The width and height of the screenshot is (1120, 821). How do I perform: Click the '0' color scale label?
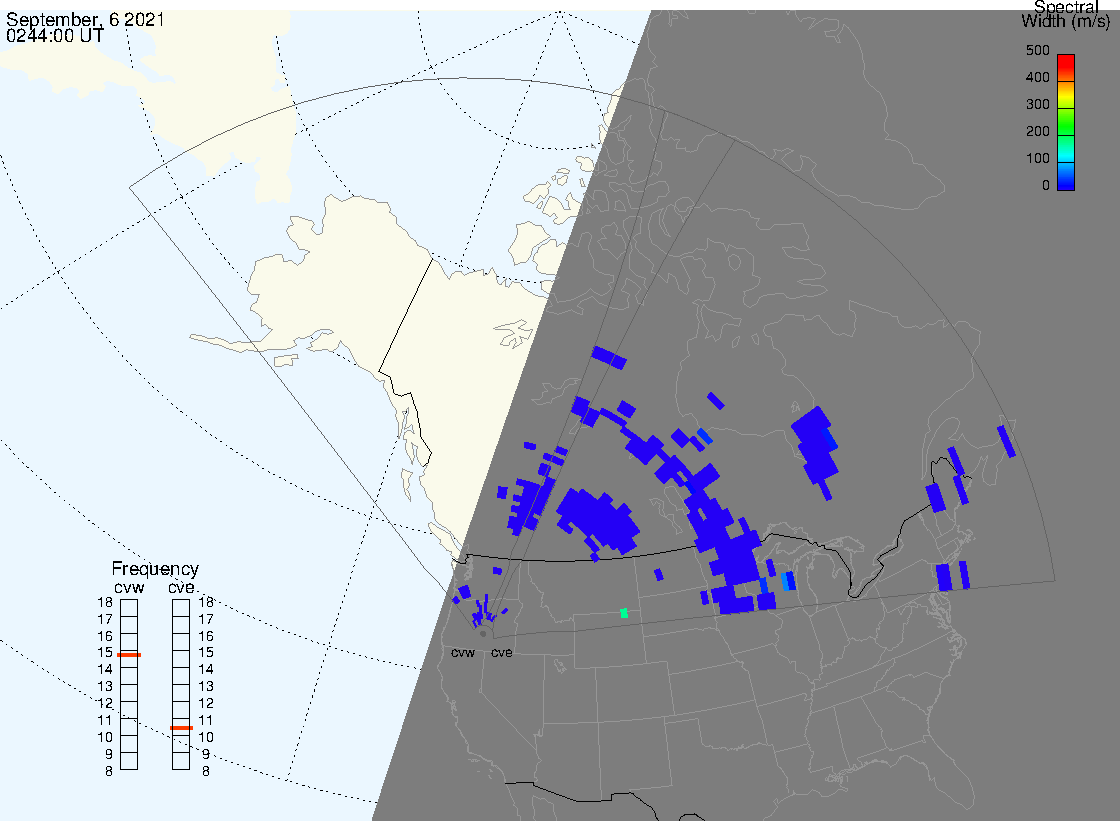coord(1046,186)
